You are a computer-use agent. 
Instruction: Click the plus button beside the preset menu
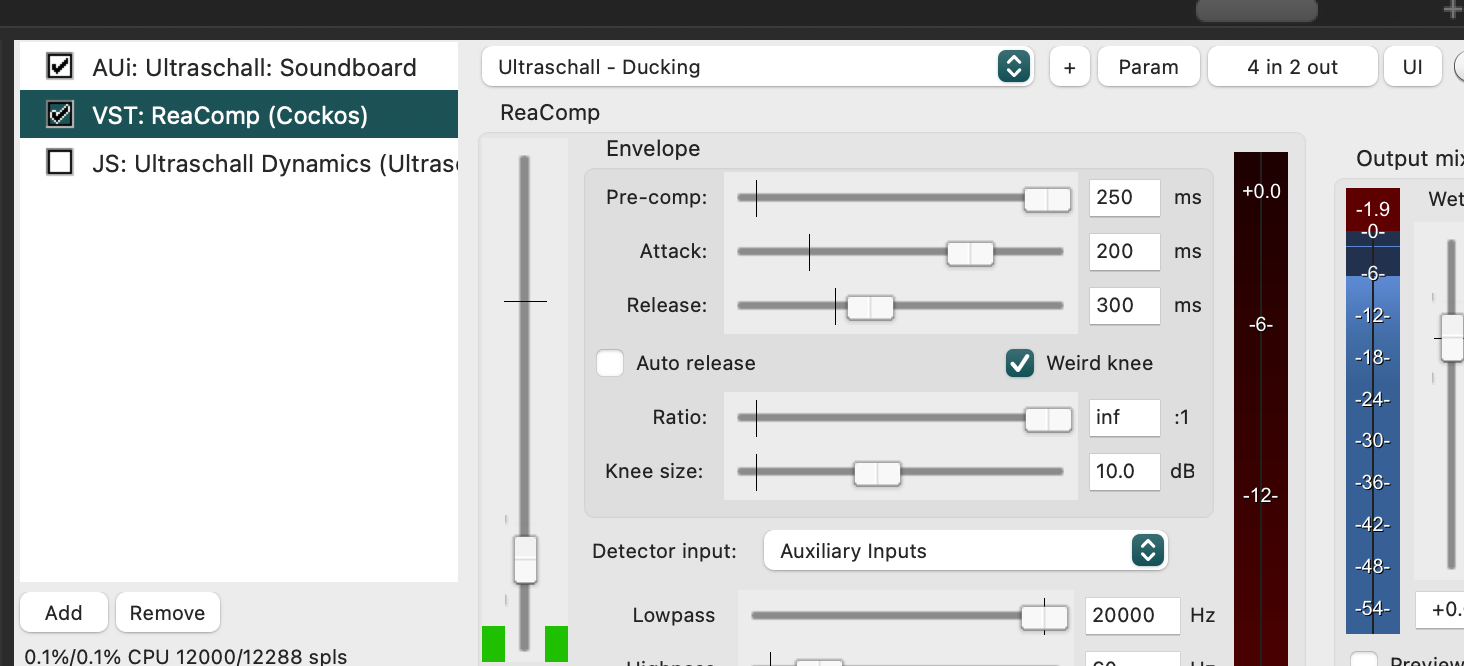pos(1069,67)
